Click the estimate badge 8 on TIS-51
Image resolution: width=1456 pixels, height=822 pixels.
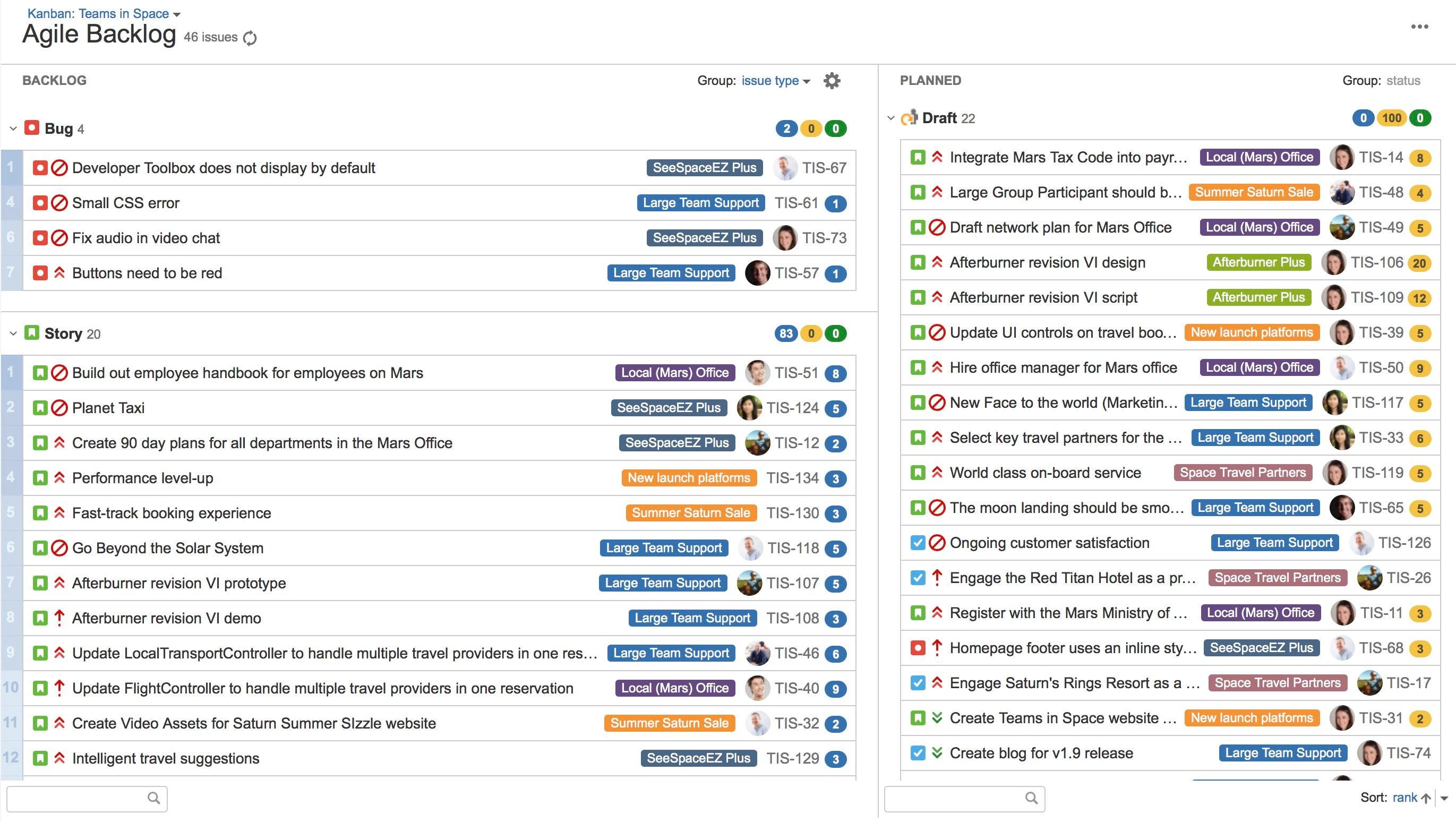point(835,374)
